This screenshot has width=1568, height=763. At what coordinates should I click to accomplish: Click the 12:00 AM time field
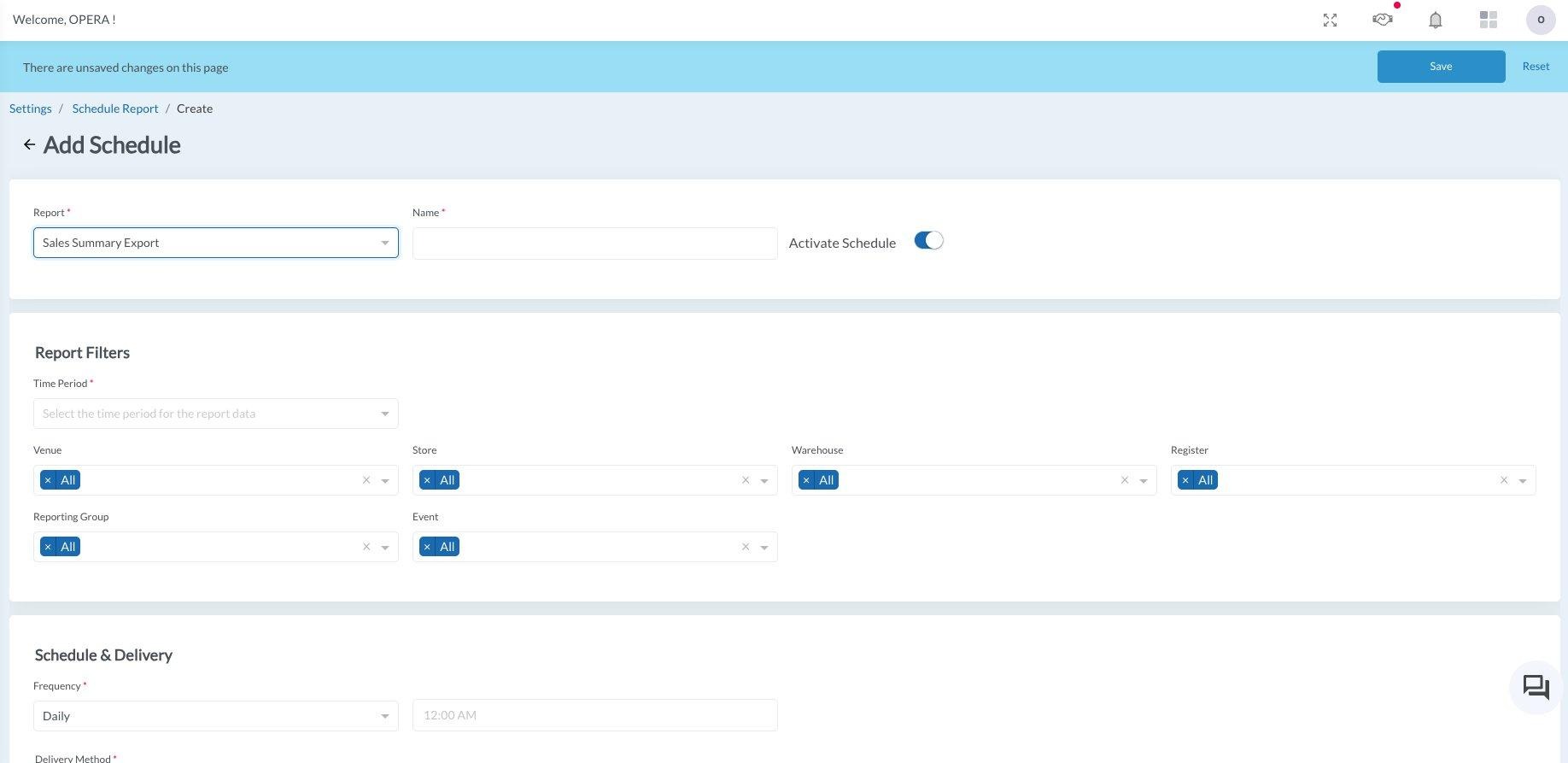pyautogui.click(x=595, y=715)
